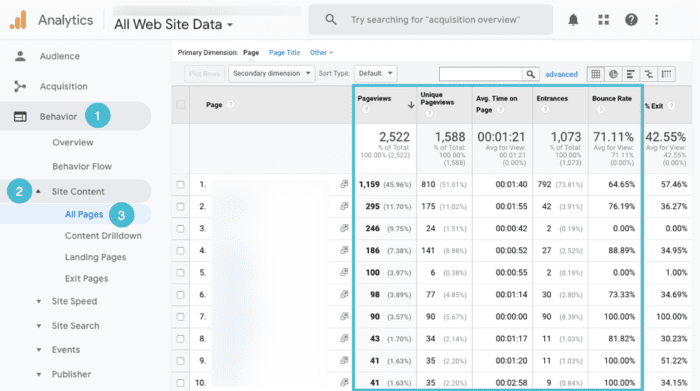Open row 6 page in new window icon

pyautogui.click(x=344, y=294)
